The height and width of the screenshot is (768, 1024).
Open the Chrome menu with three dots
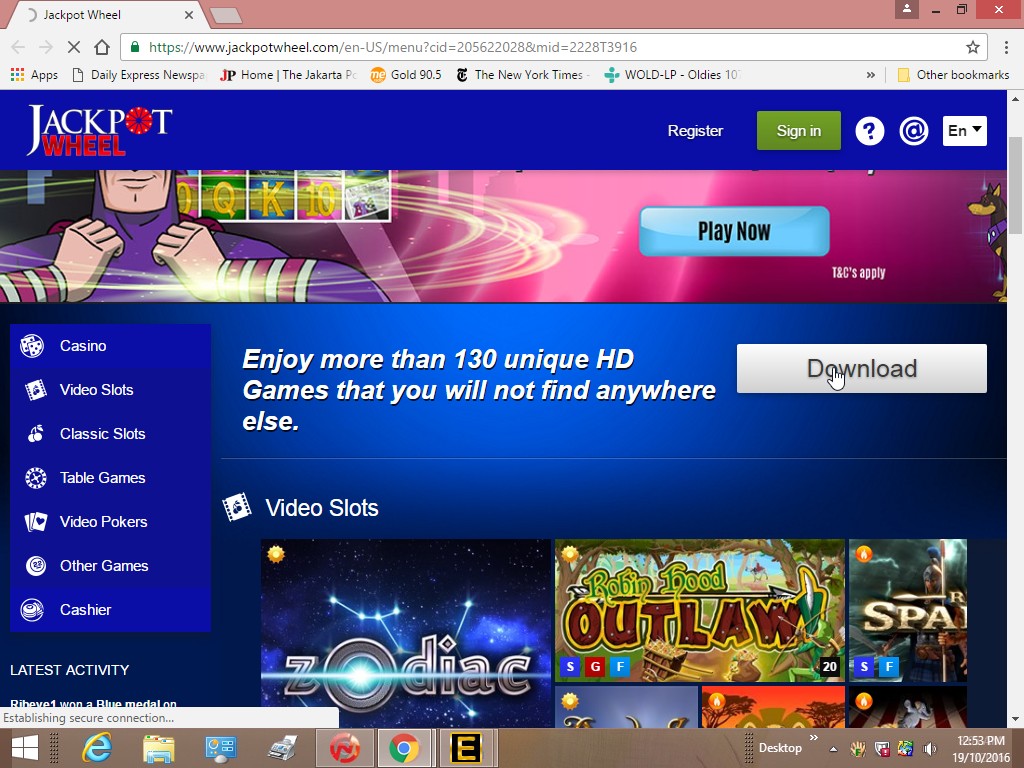1006,47
